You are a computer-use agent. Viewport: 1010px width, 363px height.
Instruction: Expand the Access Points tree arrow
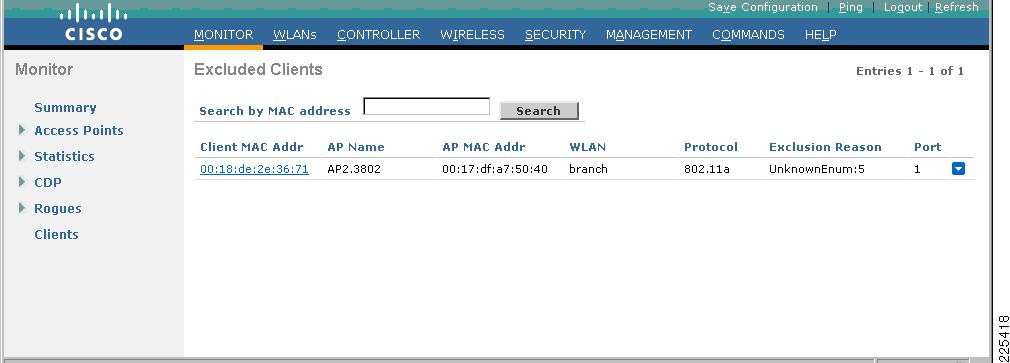[x=23, y=130]
